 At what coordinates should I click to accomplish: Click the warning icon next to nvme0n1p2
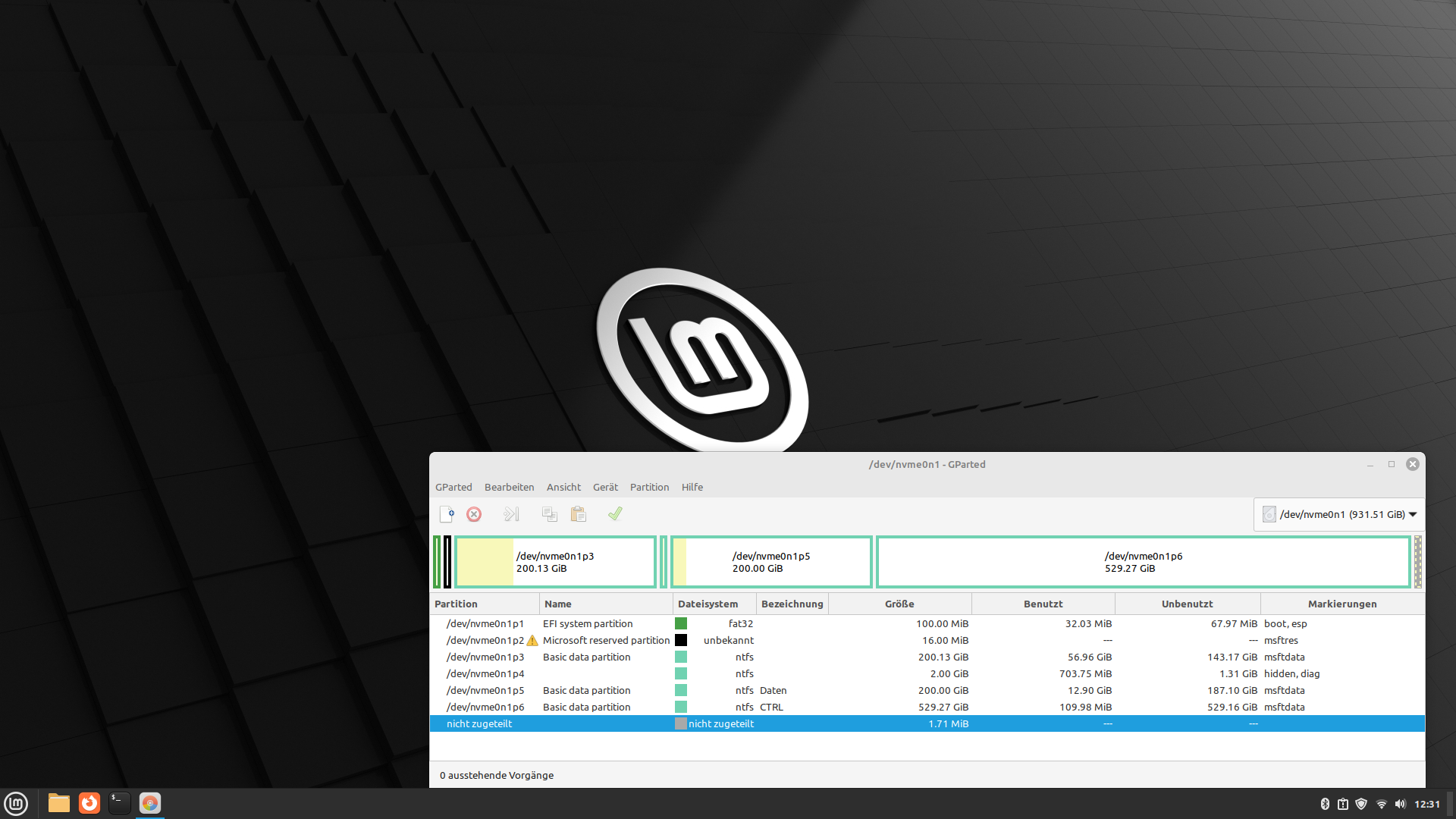coord(532,641)
